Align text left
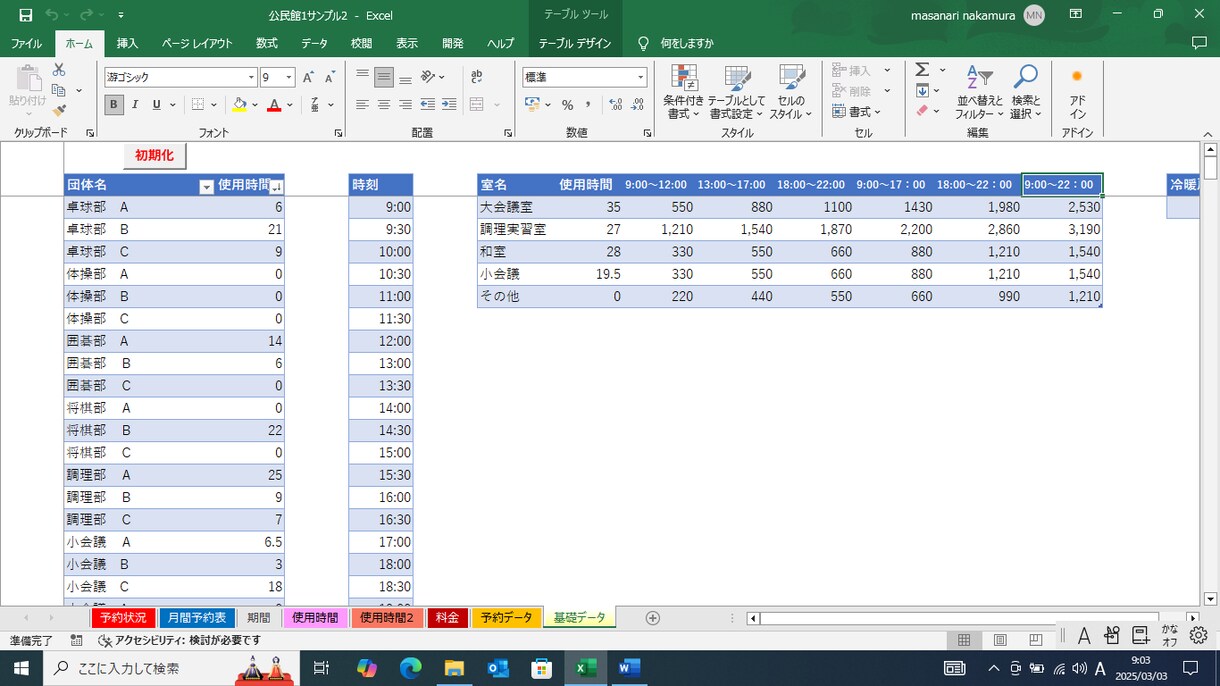 tap(362, 105)
